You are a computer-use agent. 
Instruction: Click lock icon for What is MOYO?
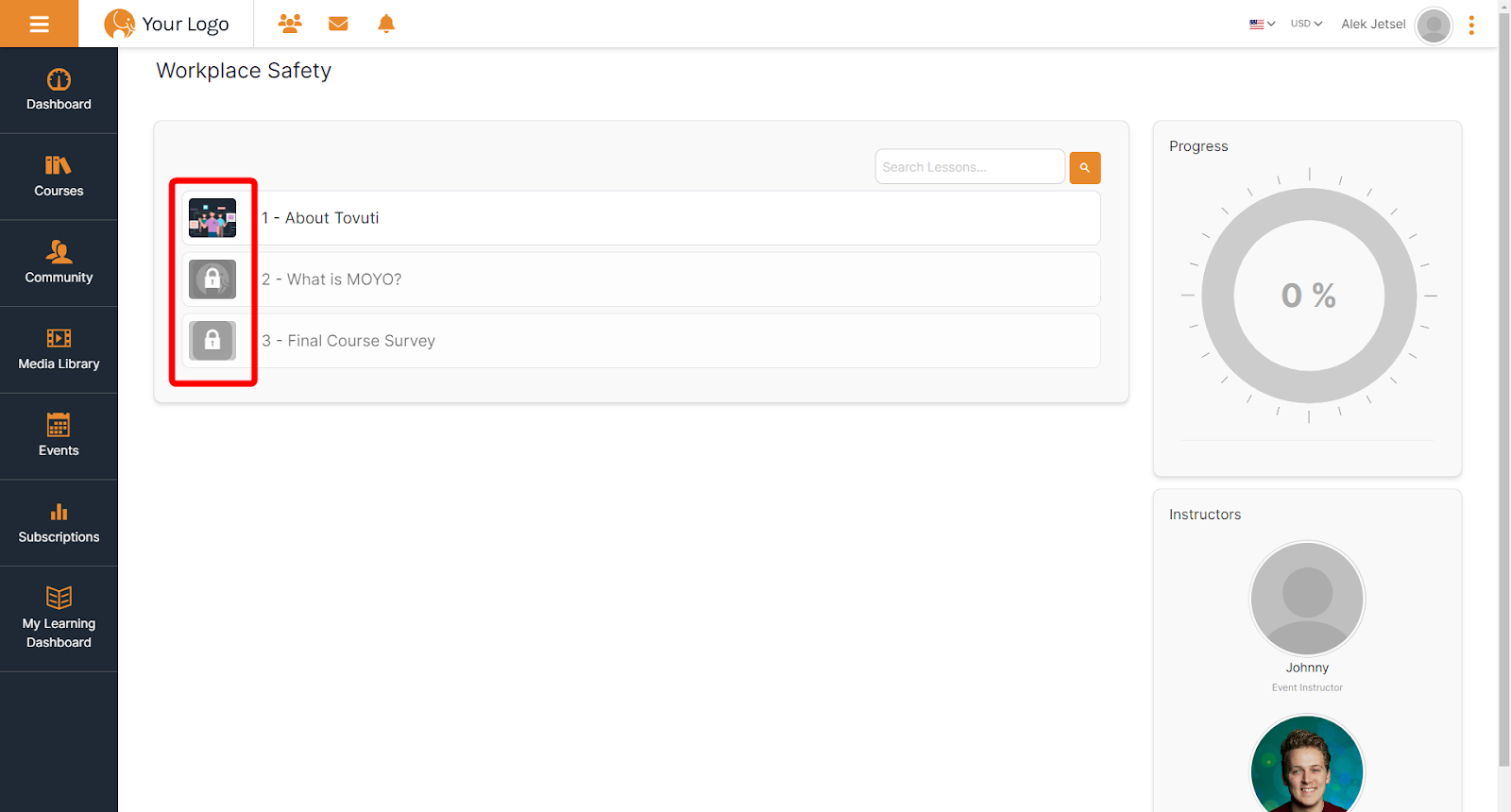[x=212, y=279]
